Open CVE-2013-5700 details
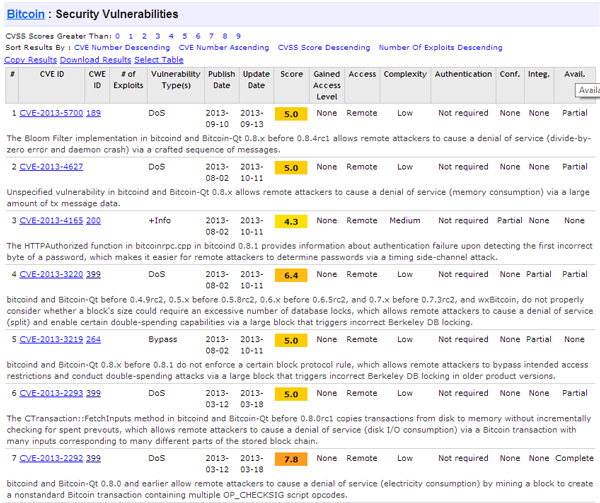Image resolution: width=600 pixels, height=503 pixels. pyautogui.click(x=51, y=114)
